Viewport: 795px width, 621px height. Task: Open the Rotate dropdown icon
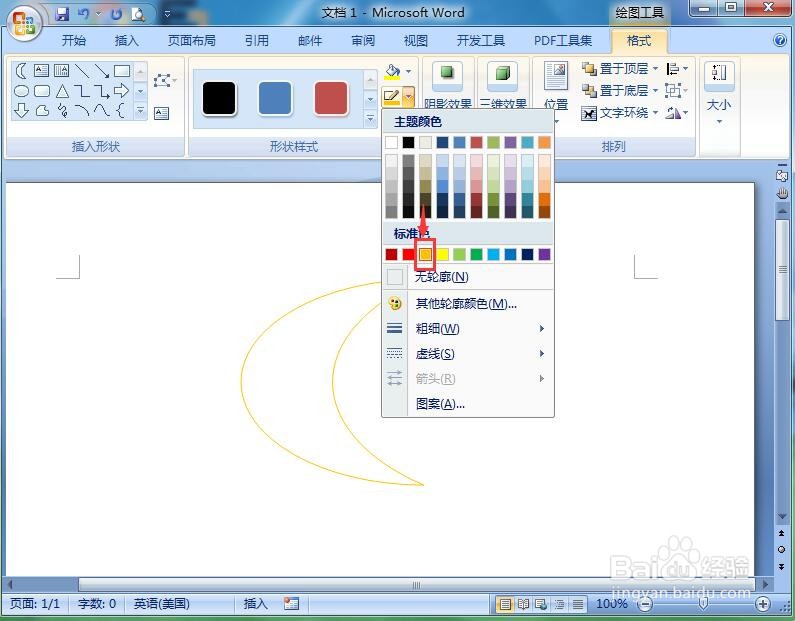coord(677,113)
